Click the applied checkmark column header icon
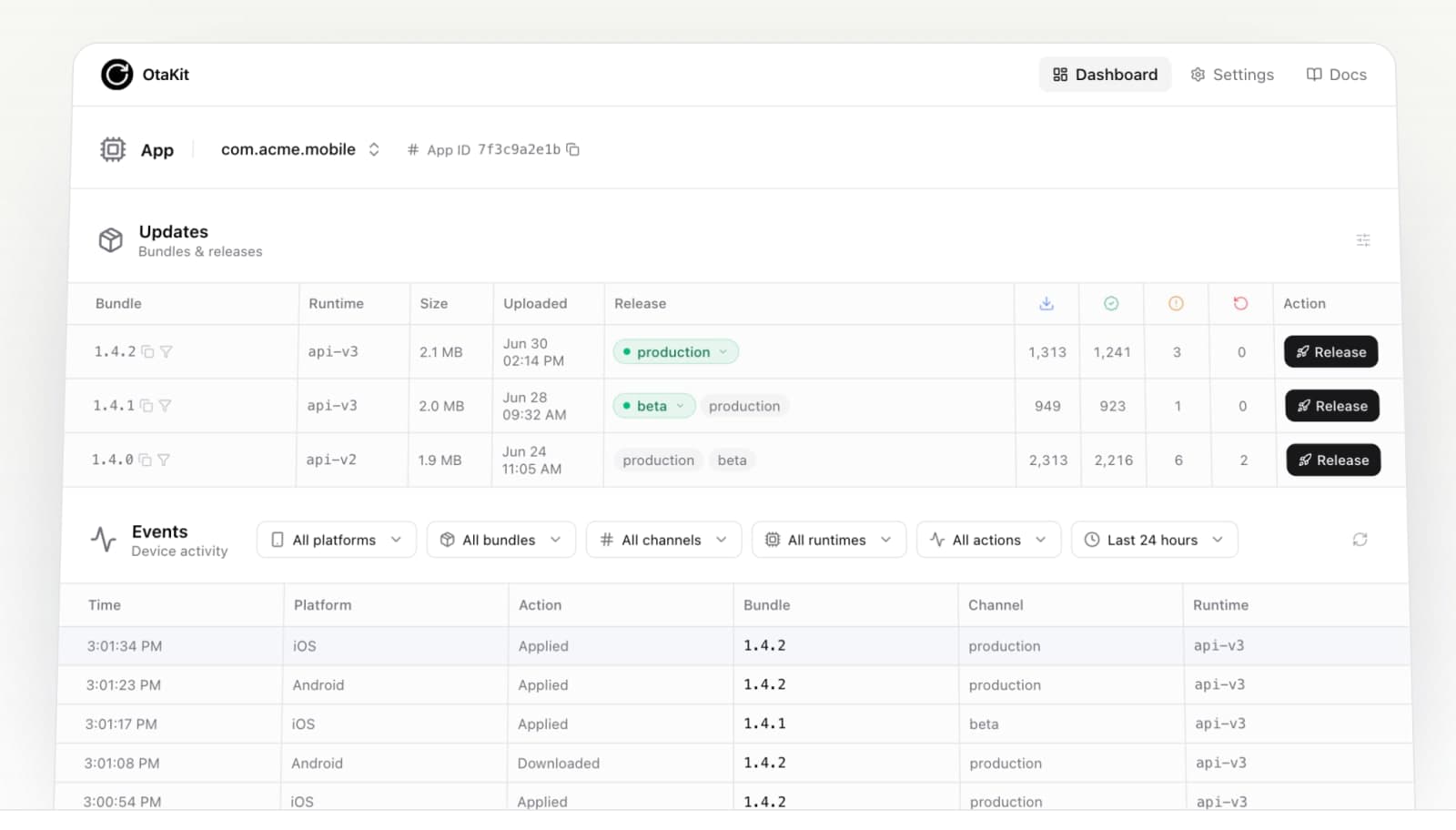This screenshot has width=1456, height=830. pyautogui.click(x=1111, y=303)
